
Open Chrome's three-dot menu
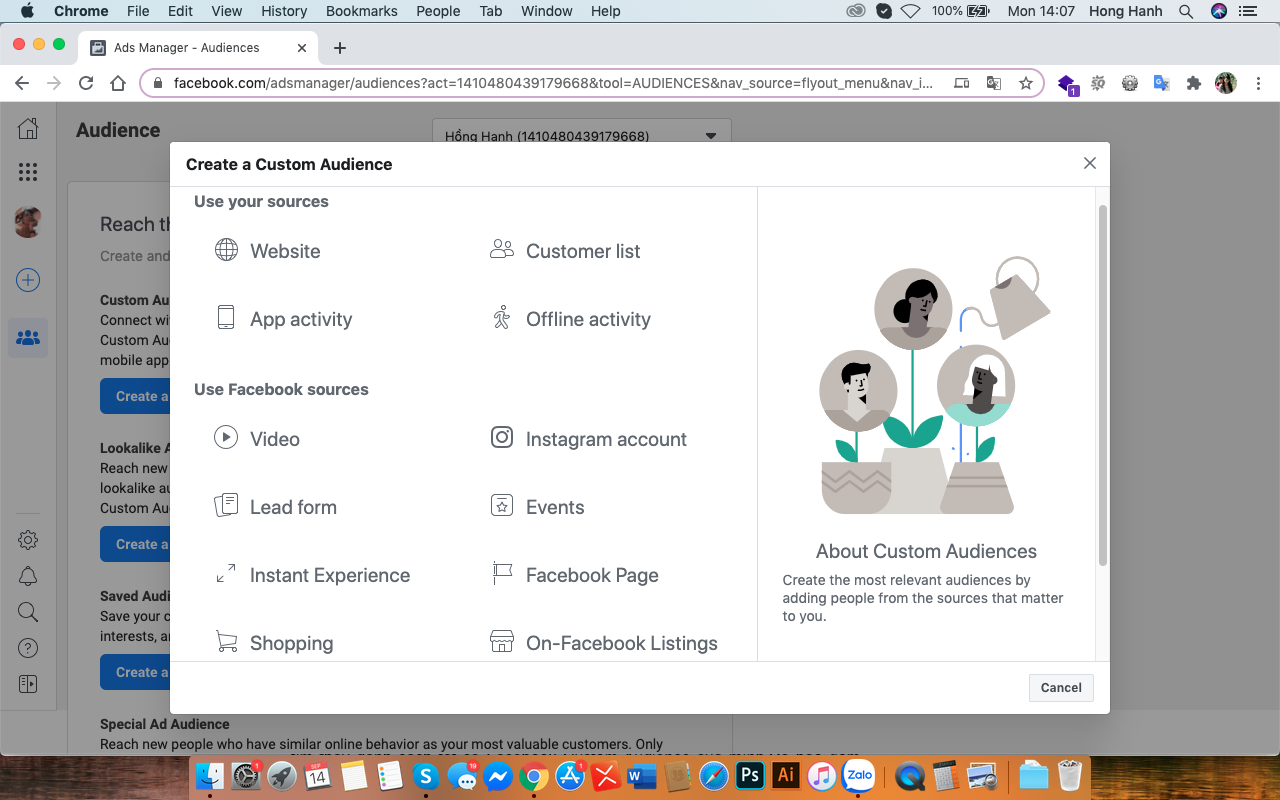pos(1258,83)
